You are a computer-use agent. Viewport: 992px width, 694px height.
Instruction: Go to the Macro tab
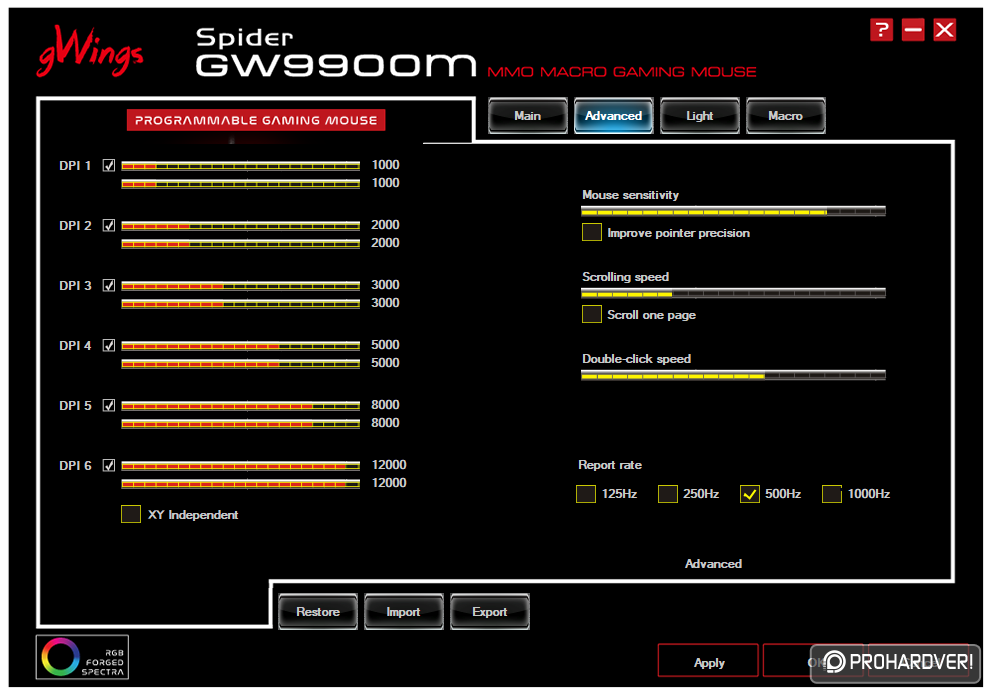tap(786, 116)
